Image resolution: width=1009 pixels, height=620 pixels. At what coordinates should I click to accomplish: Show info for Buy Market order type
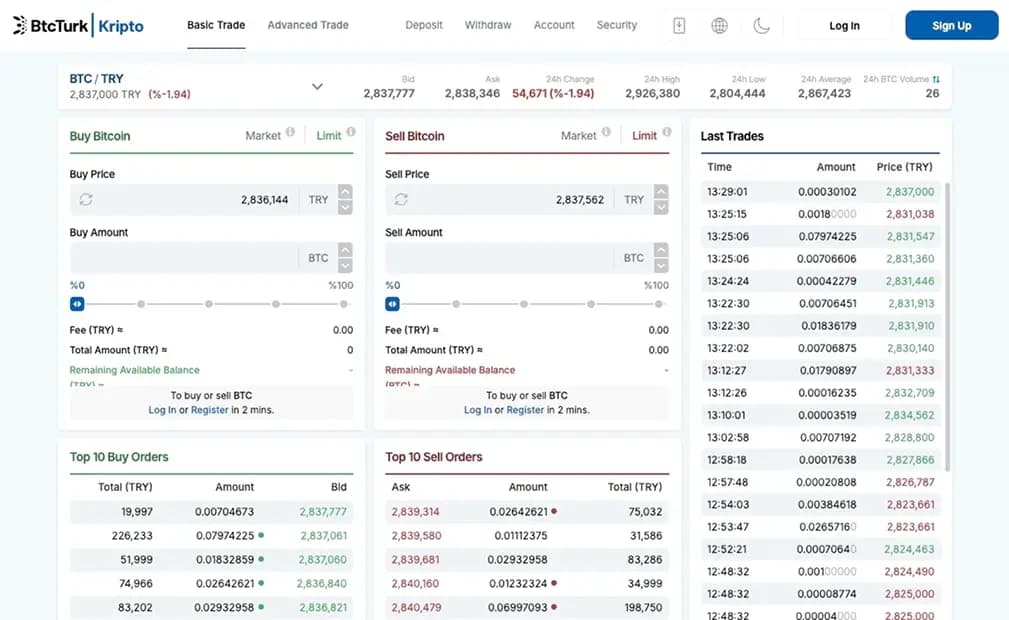click(290, 132)
